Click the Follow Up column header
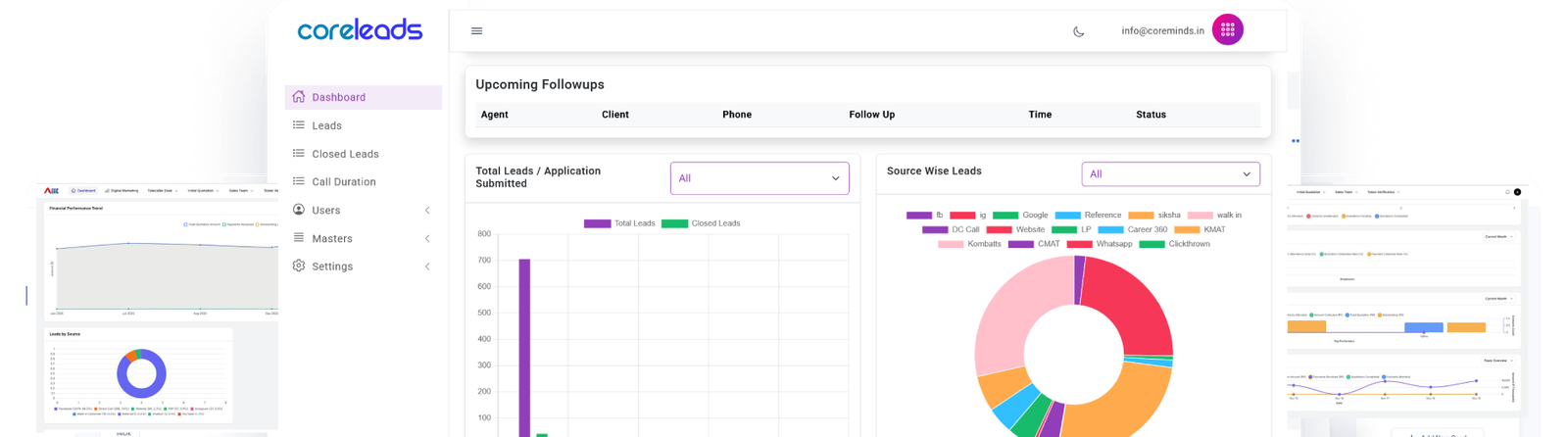Image resolution: width=1568 pixels, height=437 pixels. (871, 115)
